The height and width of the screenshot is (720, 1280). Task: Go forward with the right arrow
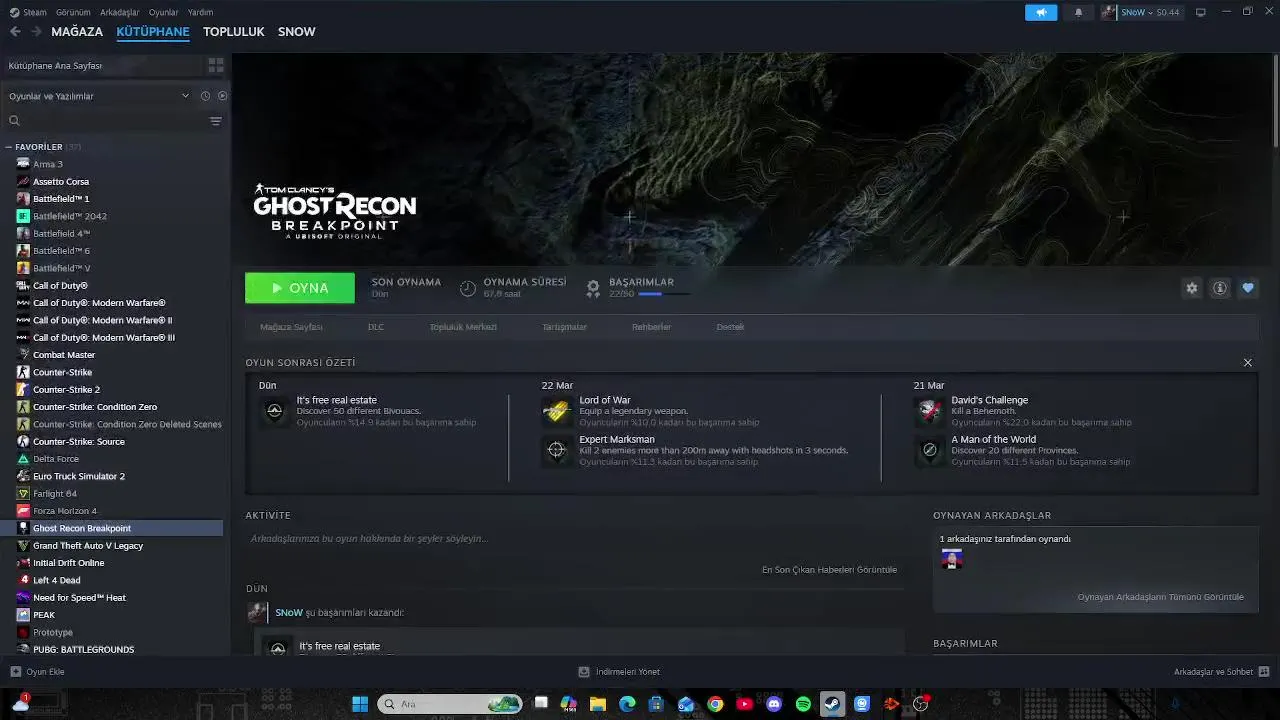[x=36, y=31]
